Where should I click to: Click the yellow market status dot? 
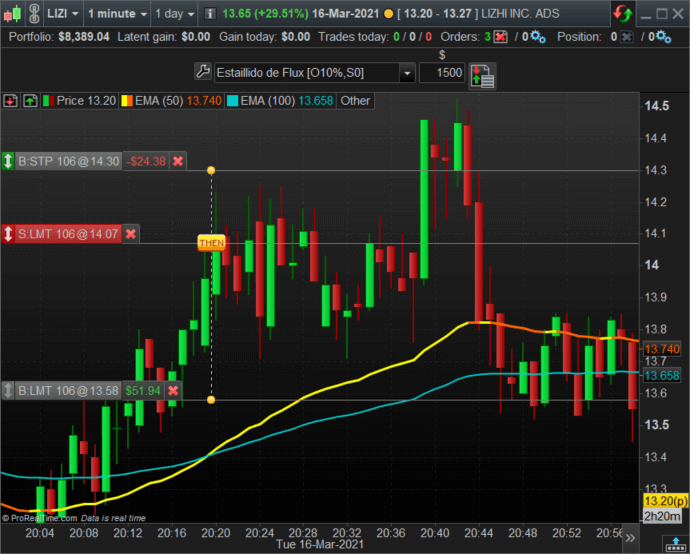point(389,14)
